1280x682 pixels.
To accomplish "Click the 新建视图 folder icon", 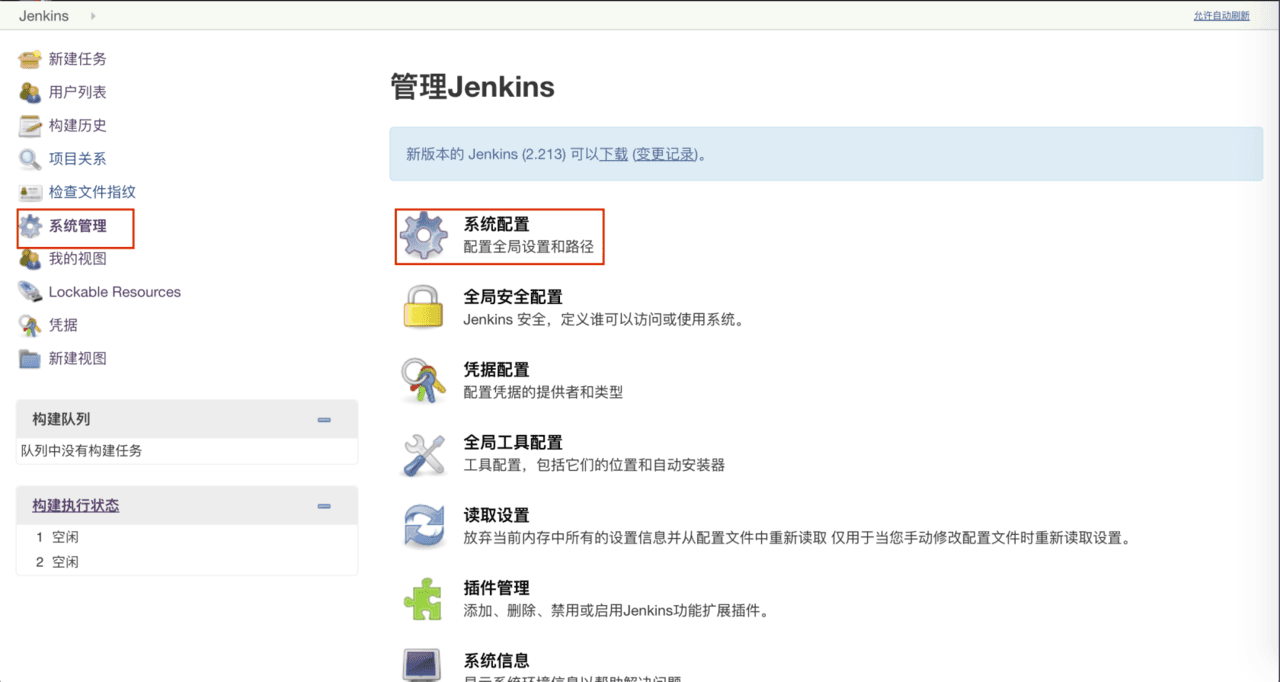I will click(30, 358).
